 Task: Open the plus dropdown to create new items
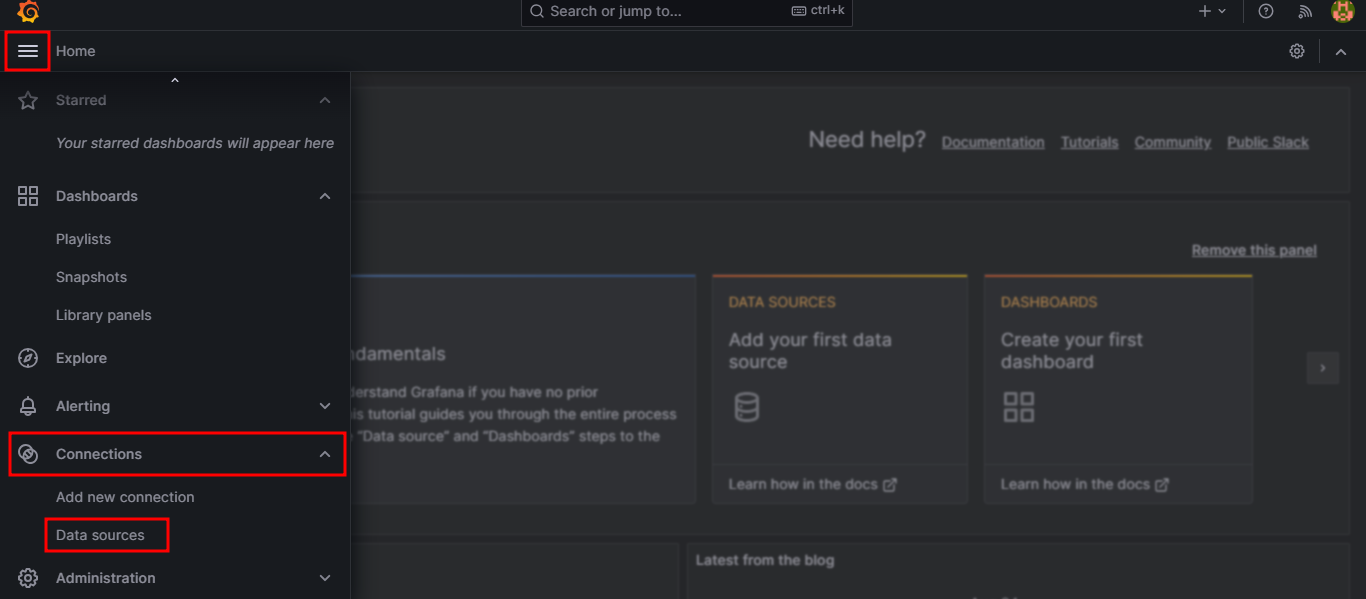point(1213,11)
